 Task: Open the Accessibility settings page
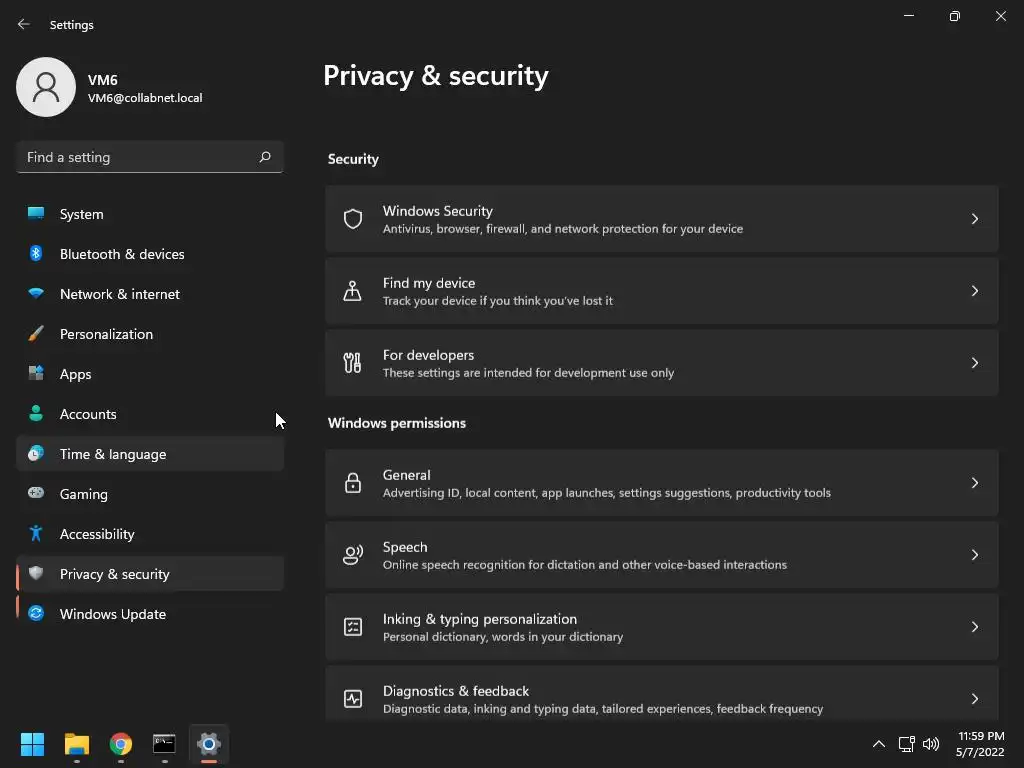click(97, 534)
